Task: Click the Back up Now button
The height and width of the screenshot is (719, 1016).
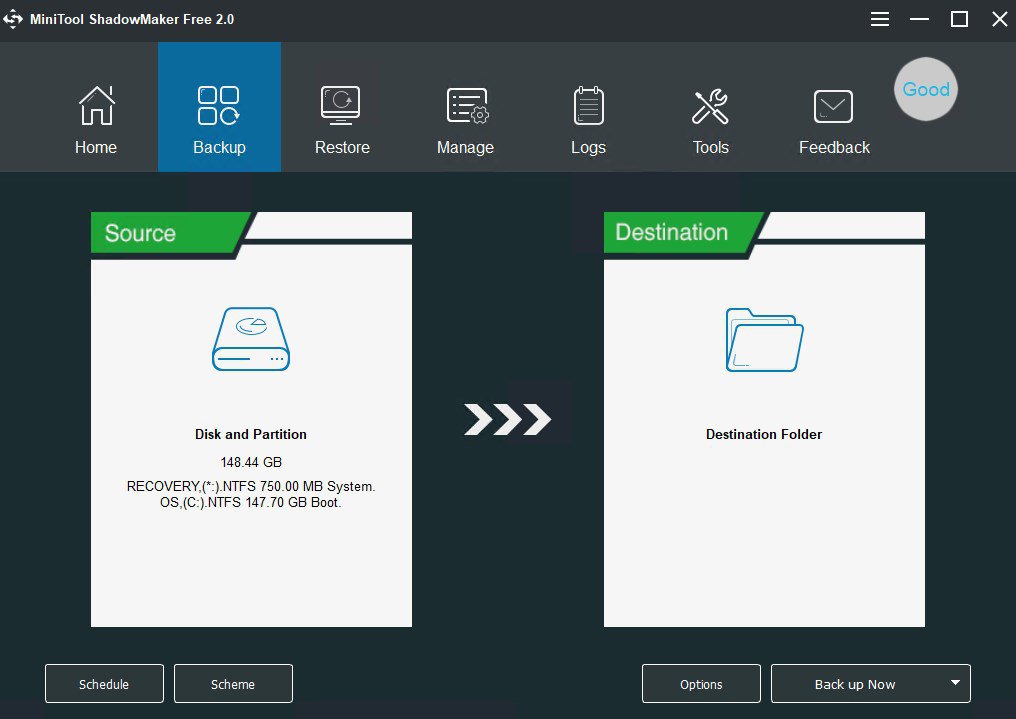Action: pos(854,684)
